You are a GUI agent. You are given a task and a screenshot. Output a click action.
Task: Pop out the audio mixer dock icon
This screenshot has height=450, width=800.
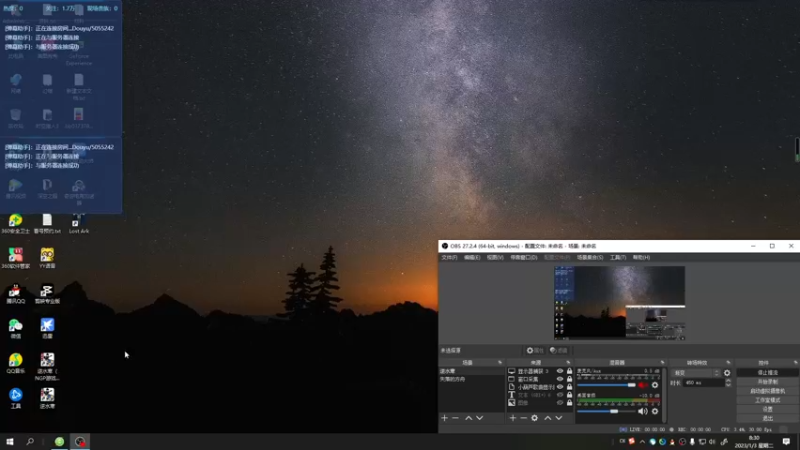663,362
